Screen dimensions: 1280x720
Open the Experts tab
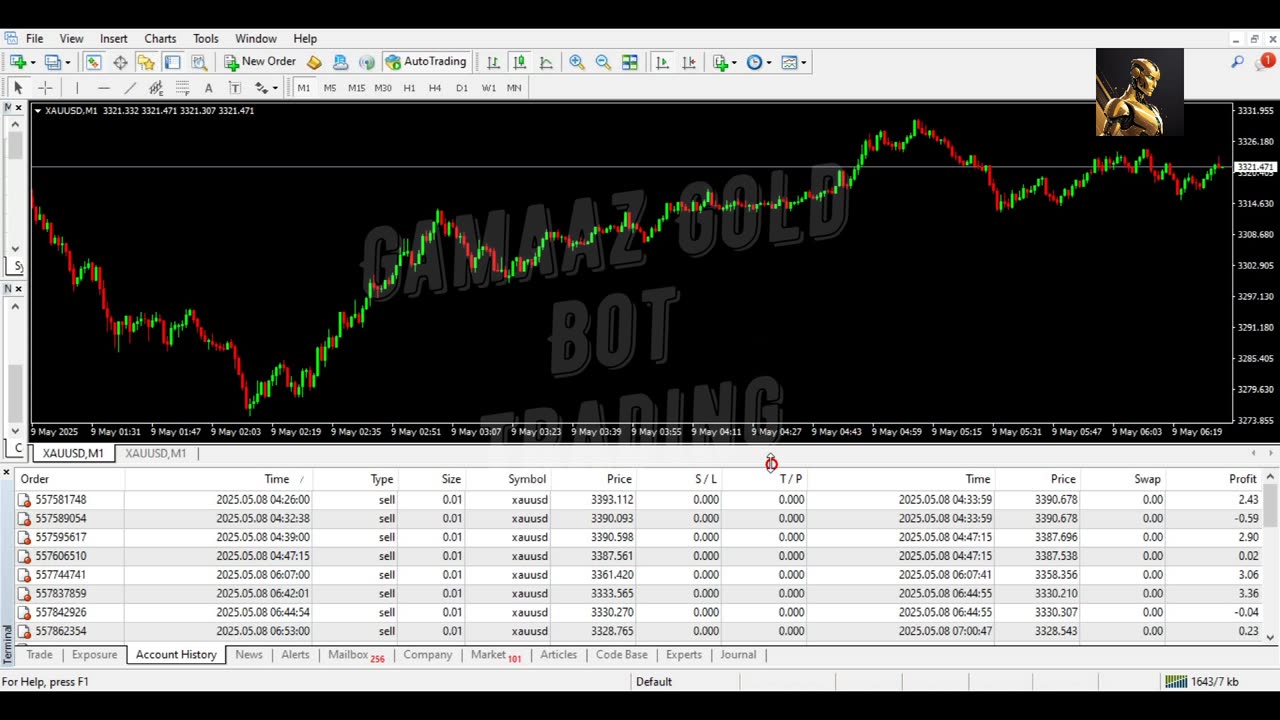684,655
